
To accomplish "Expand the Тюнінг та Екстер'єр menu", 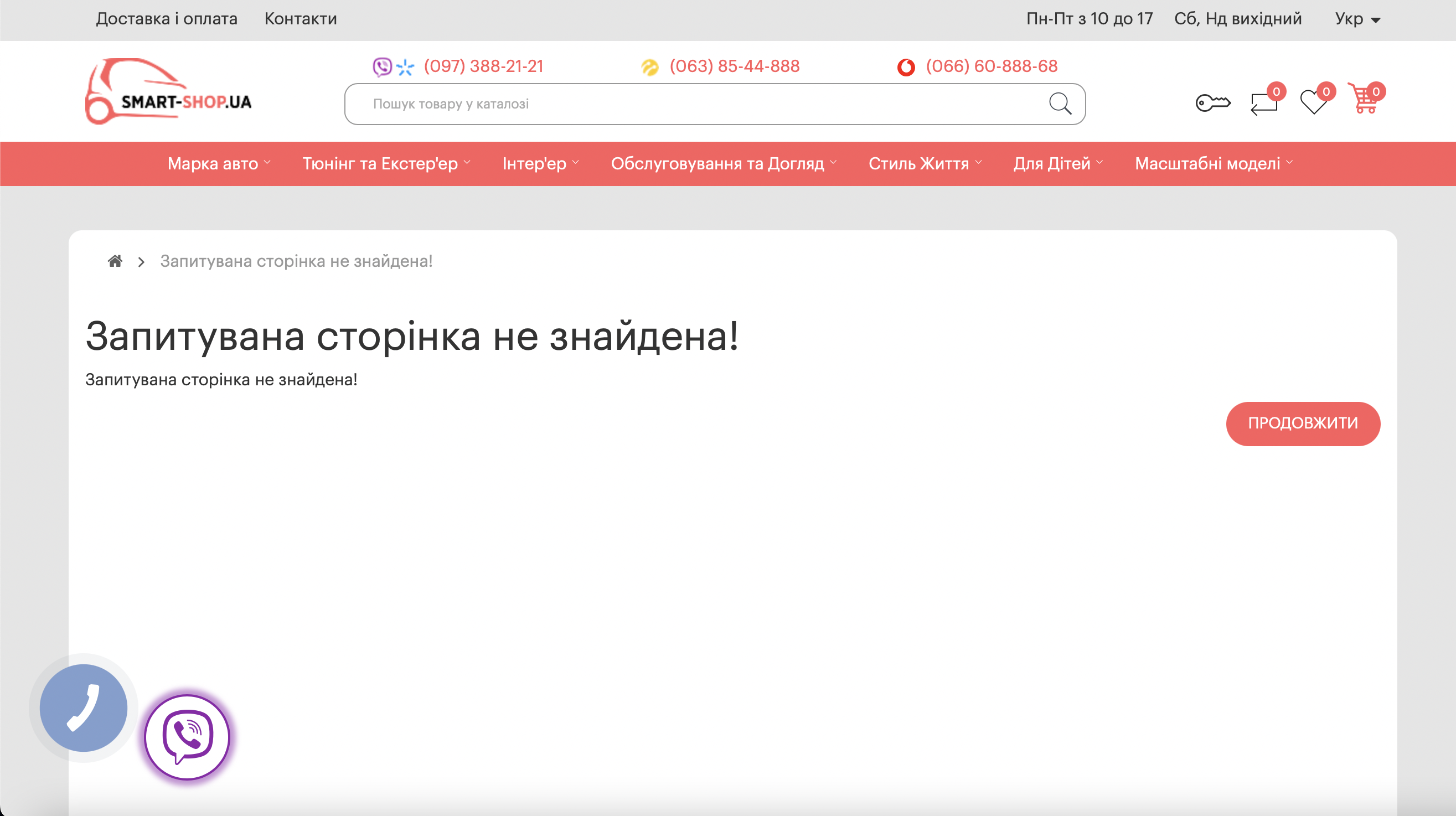I will 386,164.
